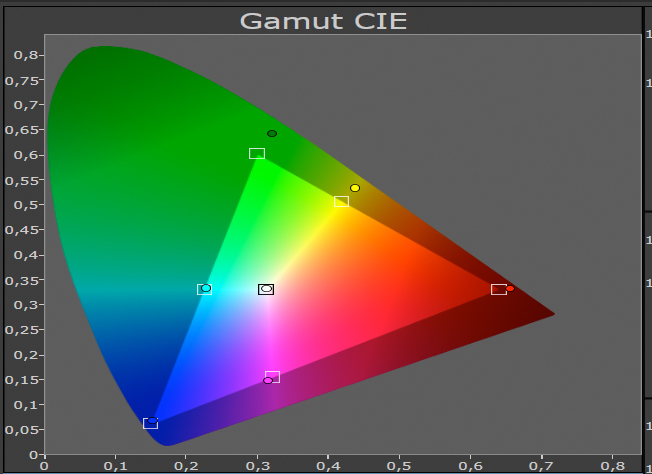
Task: Click the 0,35 vertical axis label
Action: click(22, 281)
